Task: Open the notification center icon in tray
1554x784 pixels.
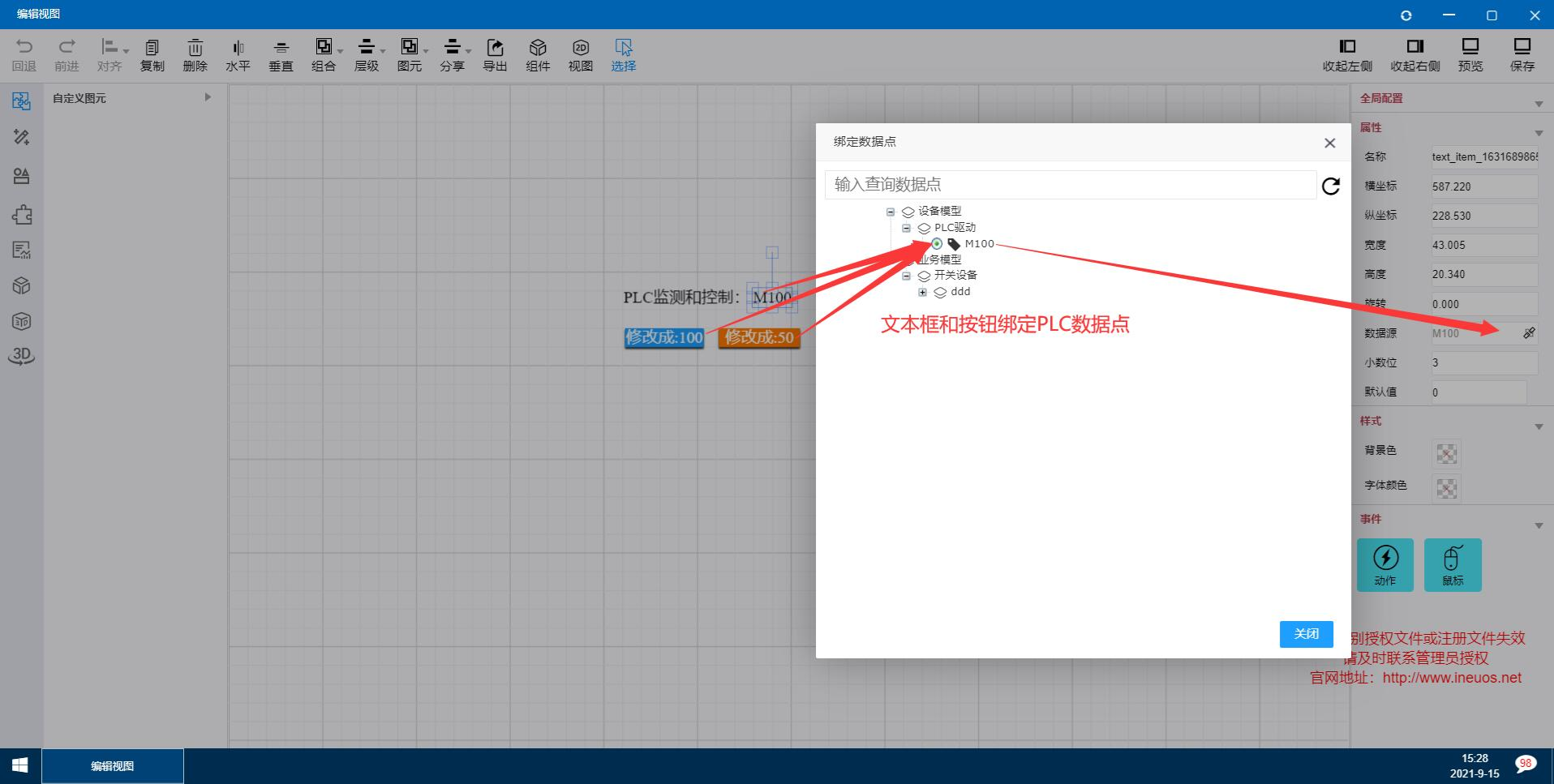Action: [x=1526, y=765]
